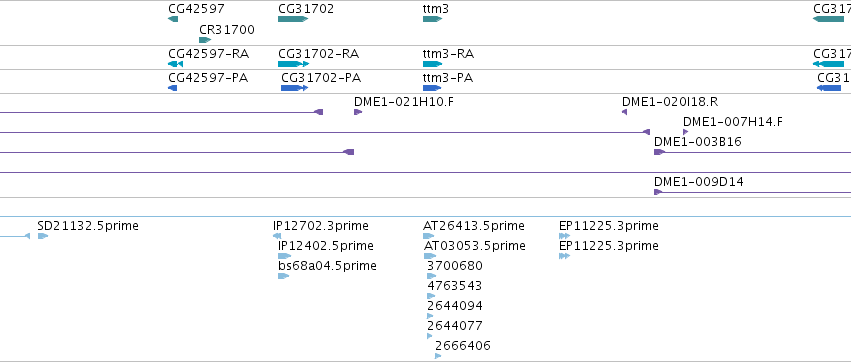The image size is (851, 362).
Task: Select the EP11225.3prime top EST glyph
Action: pyautogui.click(x=564, y=236)
